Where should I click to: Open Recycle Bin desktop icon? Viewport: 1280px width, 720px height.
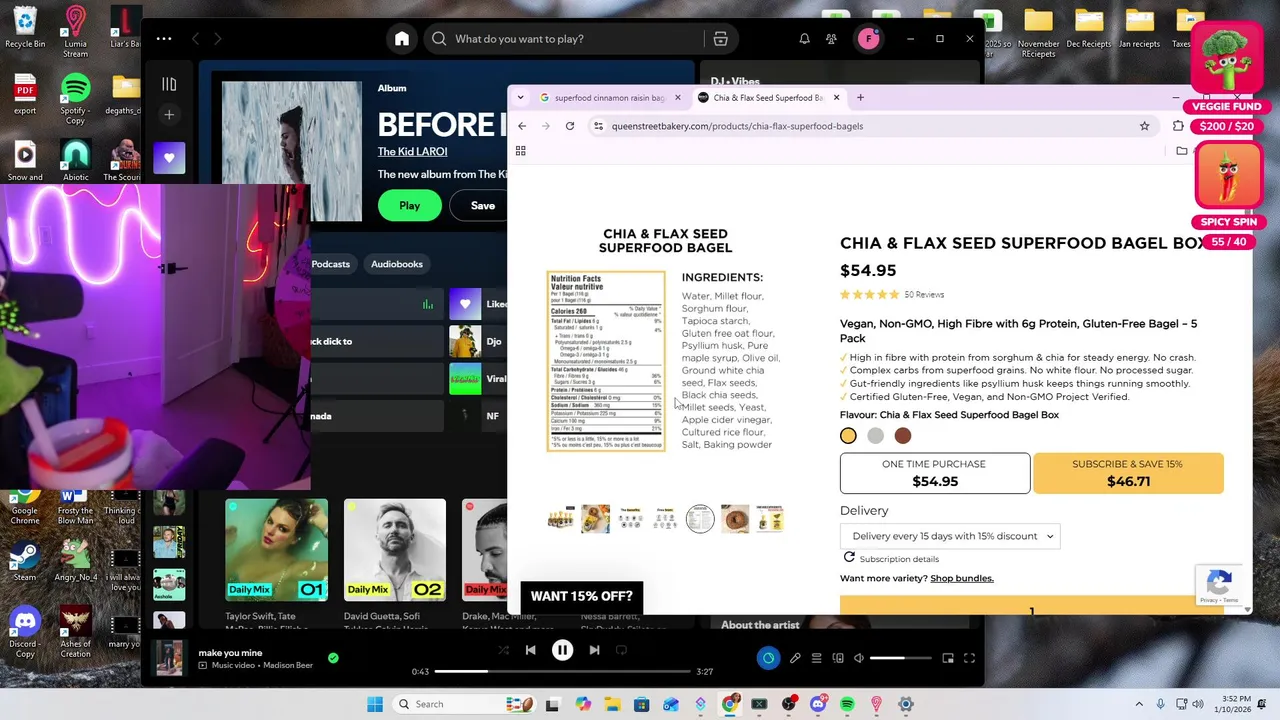click(x=25, y=27)
